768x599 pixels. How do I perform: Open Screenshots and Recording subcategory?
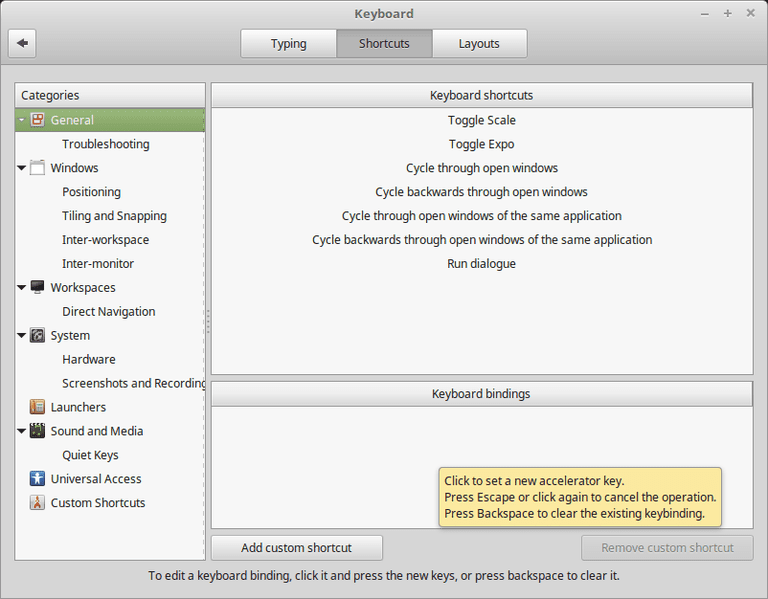(x=133, y=383)
